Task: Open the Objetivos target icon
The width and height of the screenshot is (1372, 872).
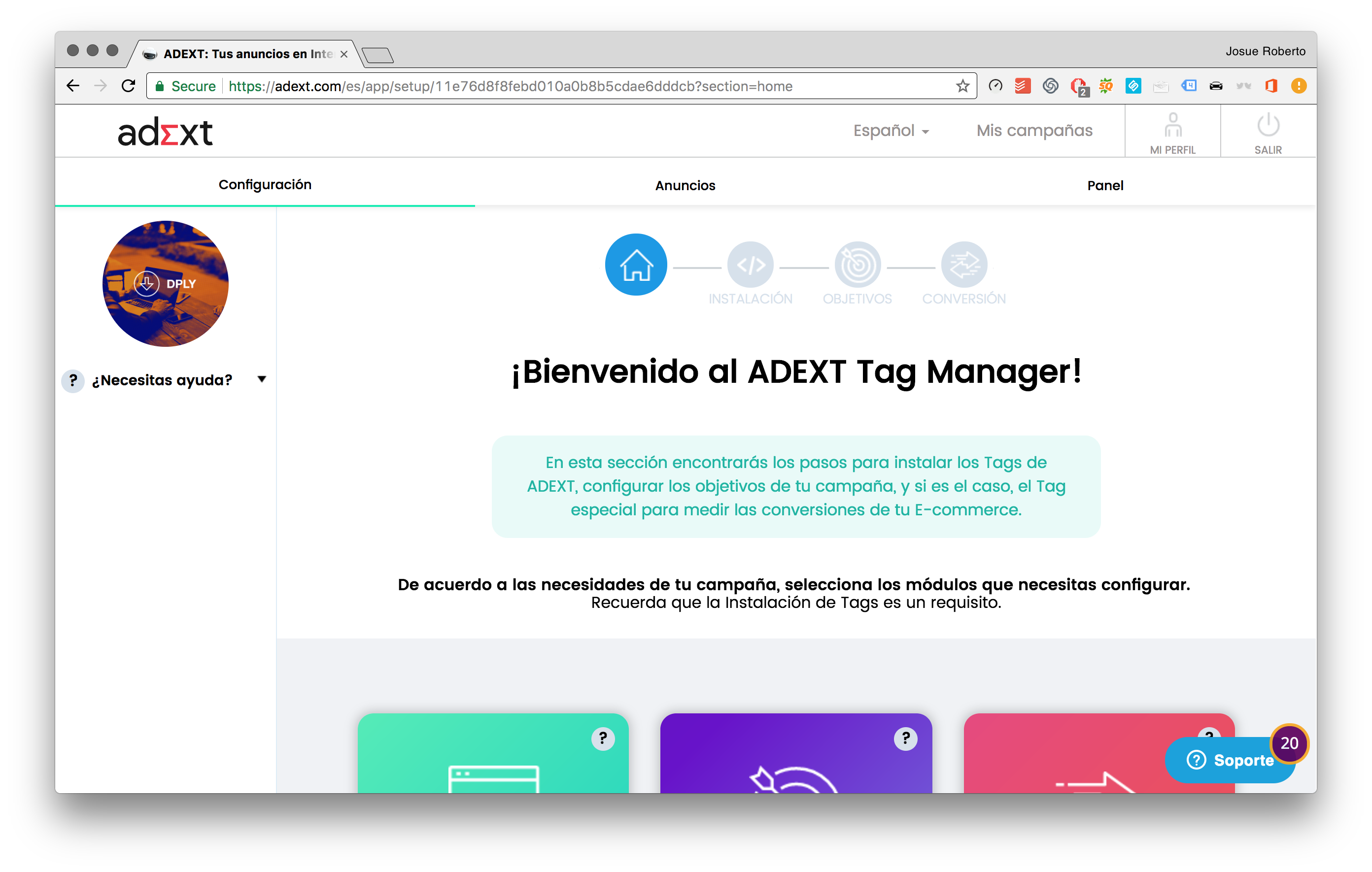Action: tap(857, 264)
